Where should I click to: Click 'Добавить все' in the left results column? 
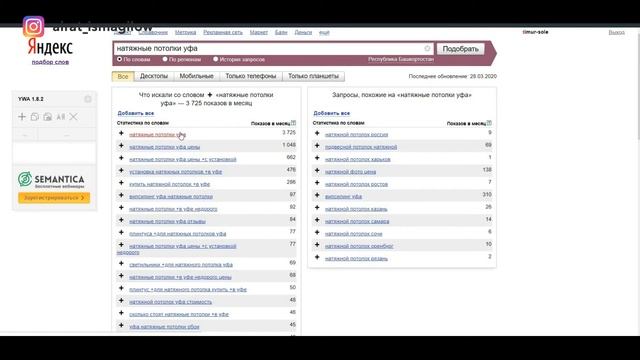coord(136,113)
